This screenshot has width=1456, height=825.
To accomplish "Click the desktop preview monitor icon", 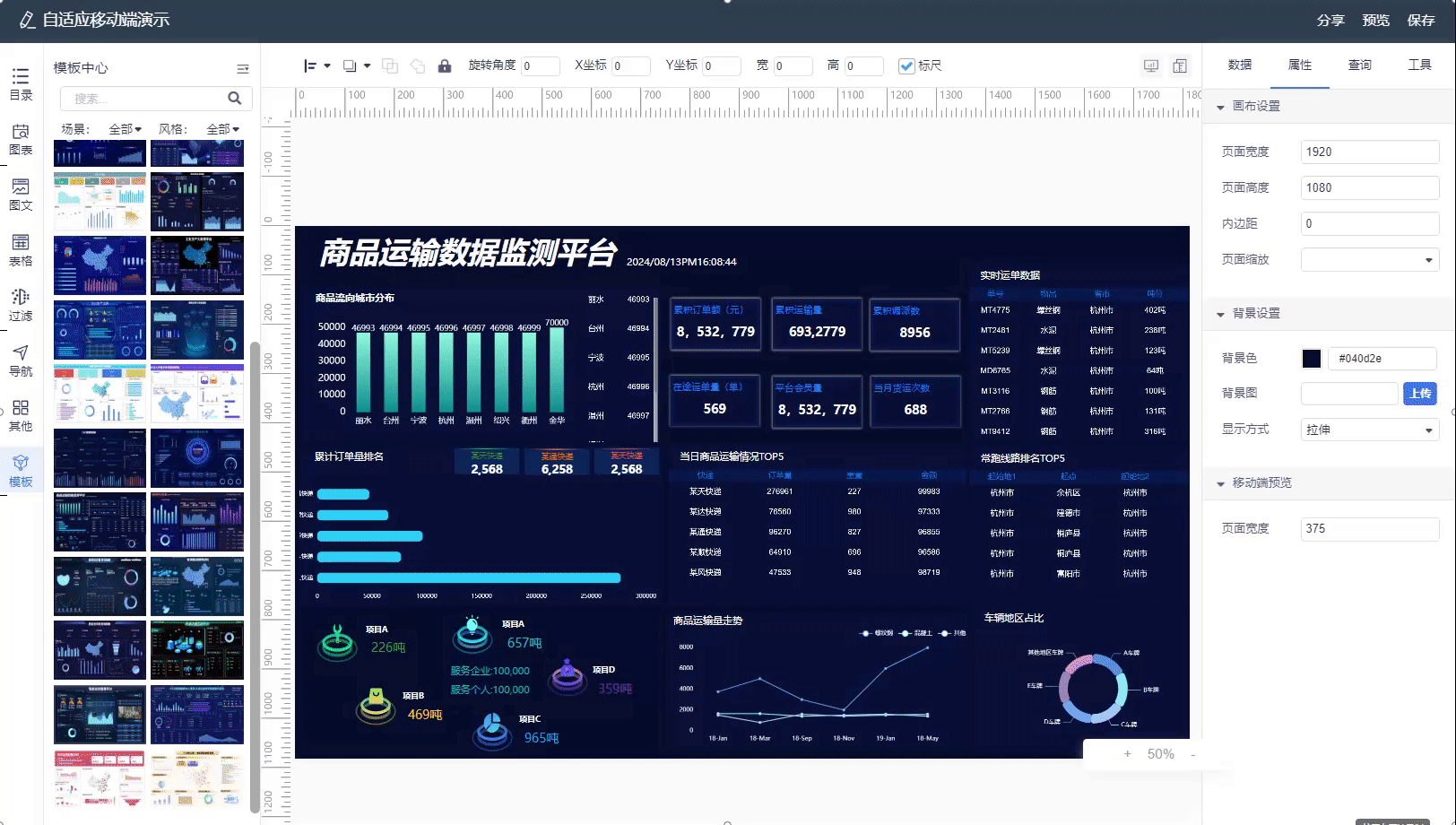I will [1151, 65].
